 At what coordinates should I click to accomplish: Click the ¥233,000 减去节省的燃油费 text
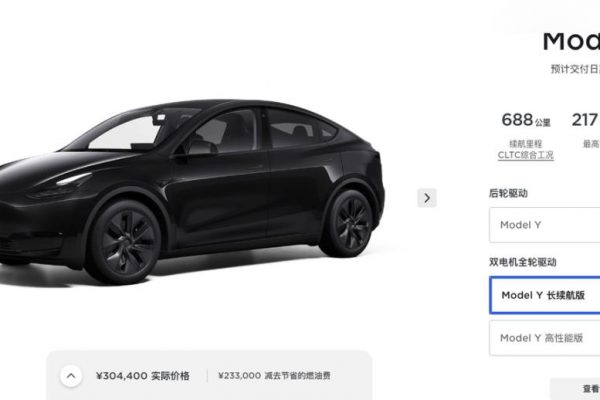click(274, 376)
